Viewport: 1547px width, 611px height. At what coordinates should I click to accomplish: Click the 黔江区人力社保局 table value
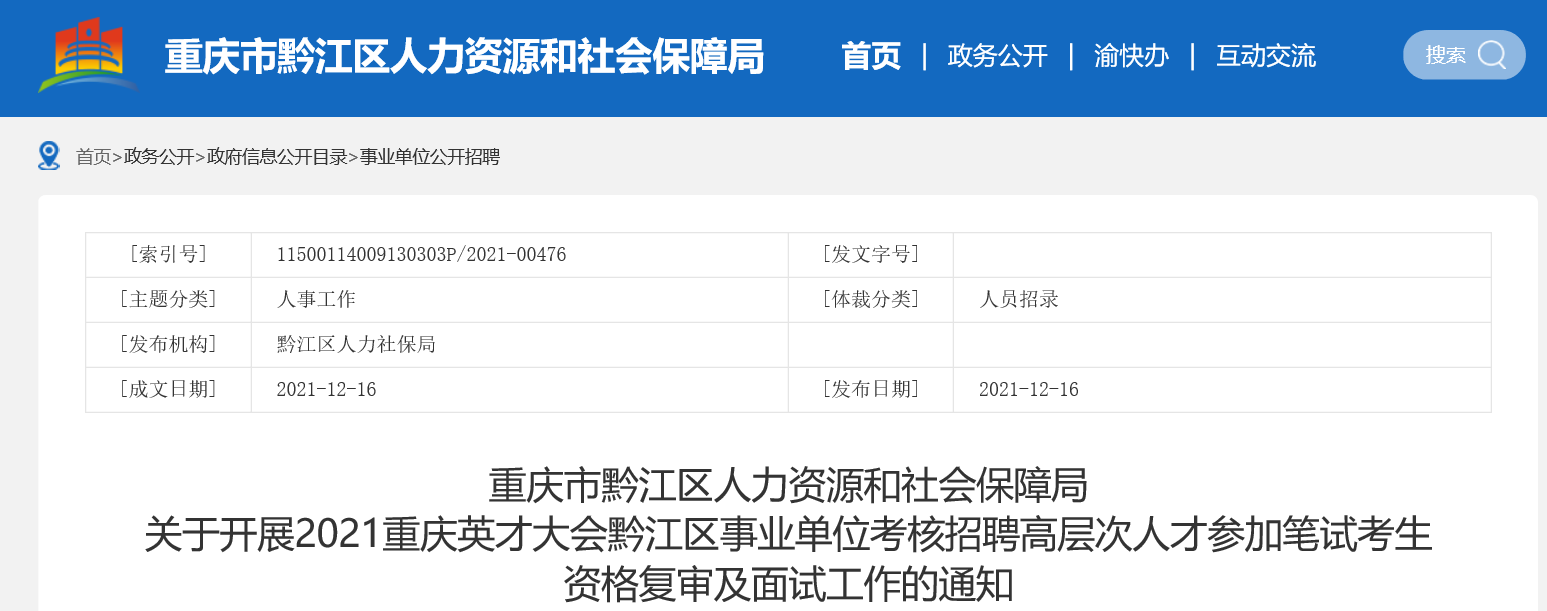[x=356, y=344]
